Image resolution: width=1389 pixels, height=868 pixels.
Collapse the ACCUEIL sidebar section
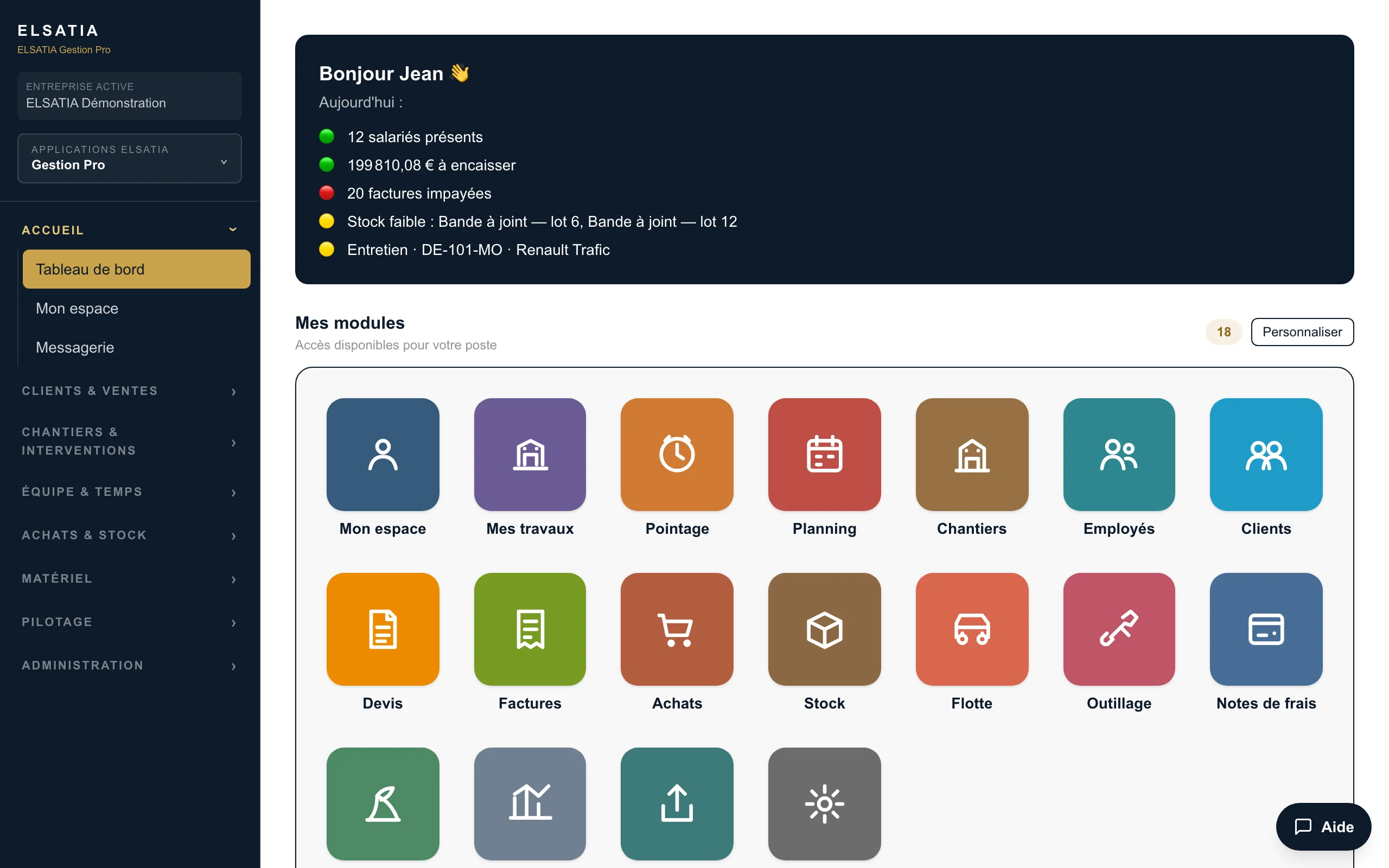pyautogui.click(x=129, y=229)
